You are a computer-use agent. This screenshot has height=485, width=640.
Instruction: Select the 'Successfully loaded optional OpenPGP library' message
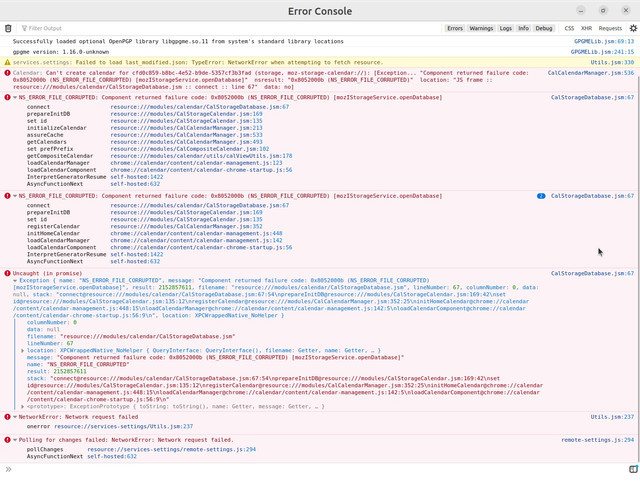click(178, 41)
